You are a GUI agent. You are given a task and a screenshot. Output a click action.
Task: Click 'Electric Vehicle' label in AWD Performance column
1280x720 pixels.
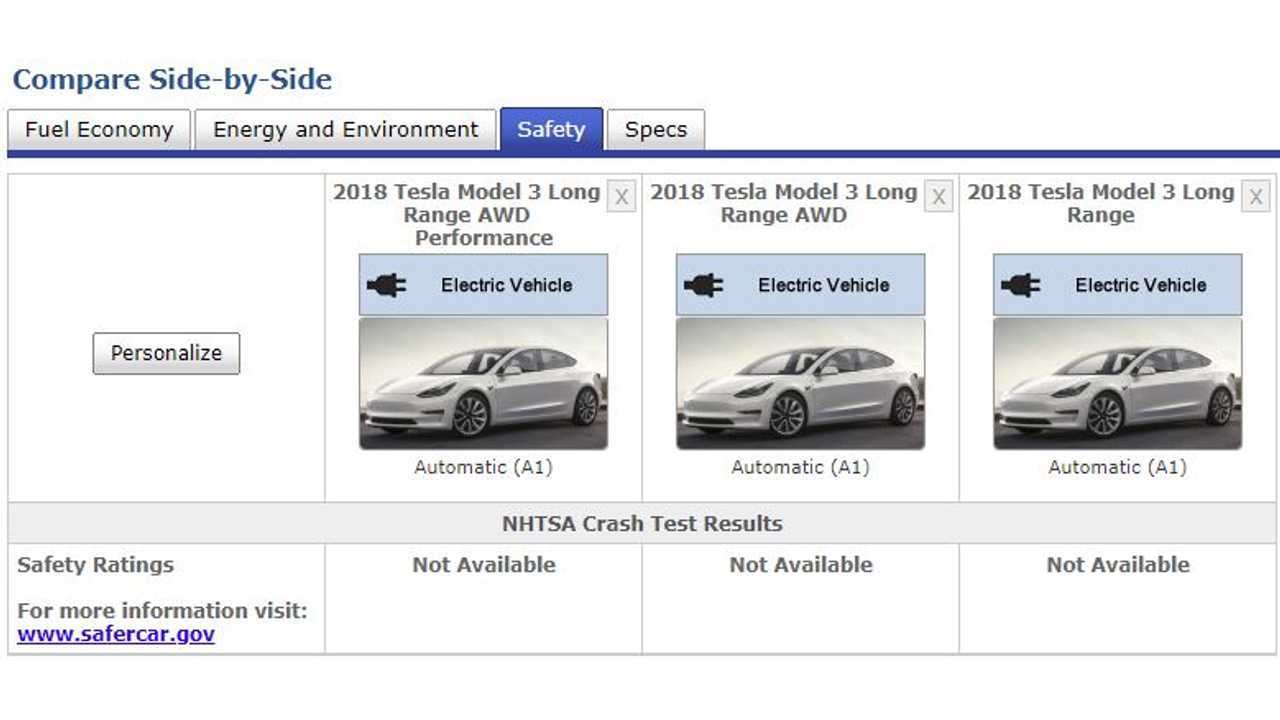(507, 285)
